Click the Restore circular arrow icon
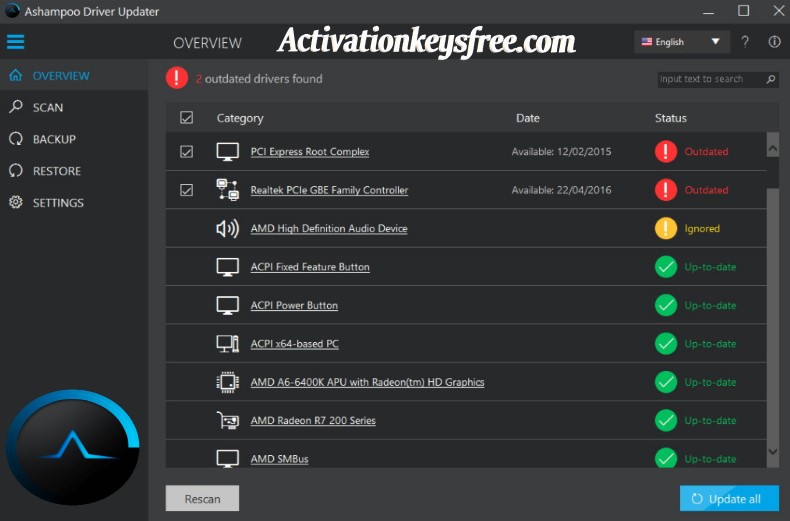The height and width of the screenshot is (521, 790). [16, 171]
